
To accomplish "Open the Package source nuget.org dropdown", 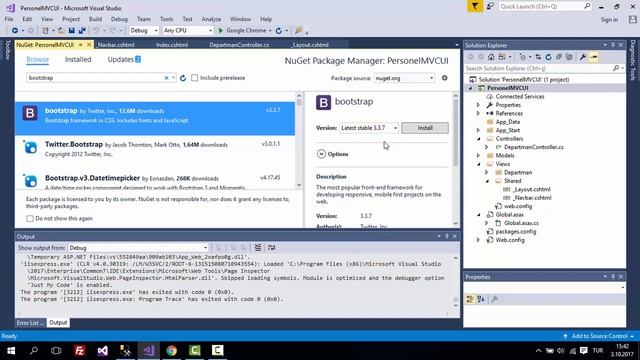I will [x=404, y=78].
